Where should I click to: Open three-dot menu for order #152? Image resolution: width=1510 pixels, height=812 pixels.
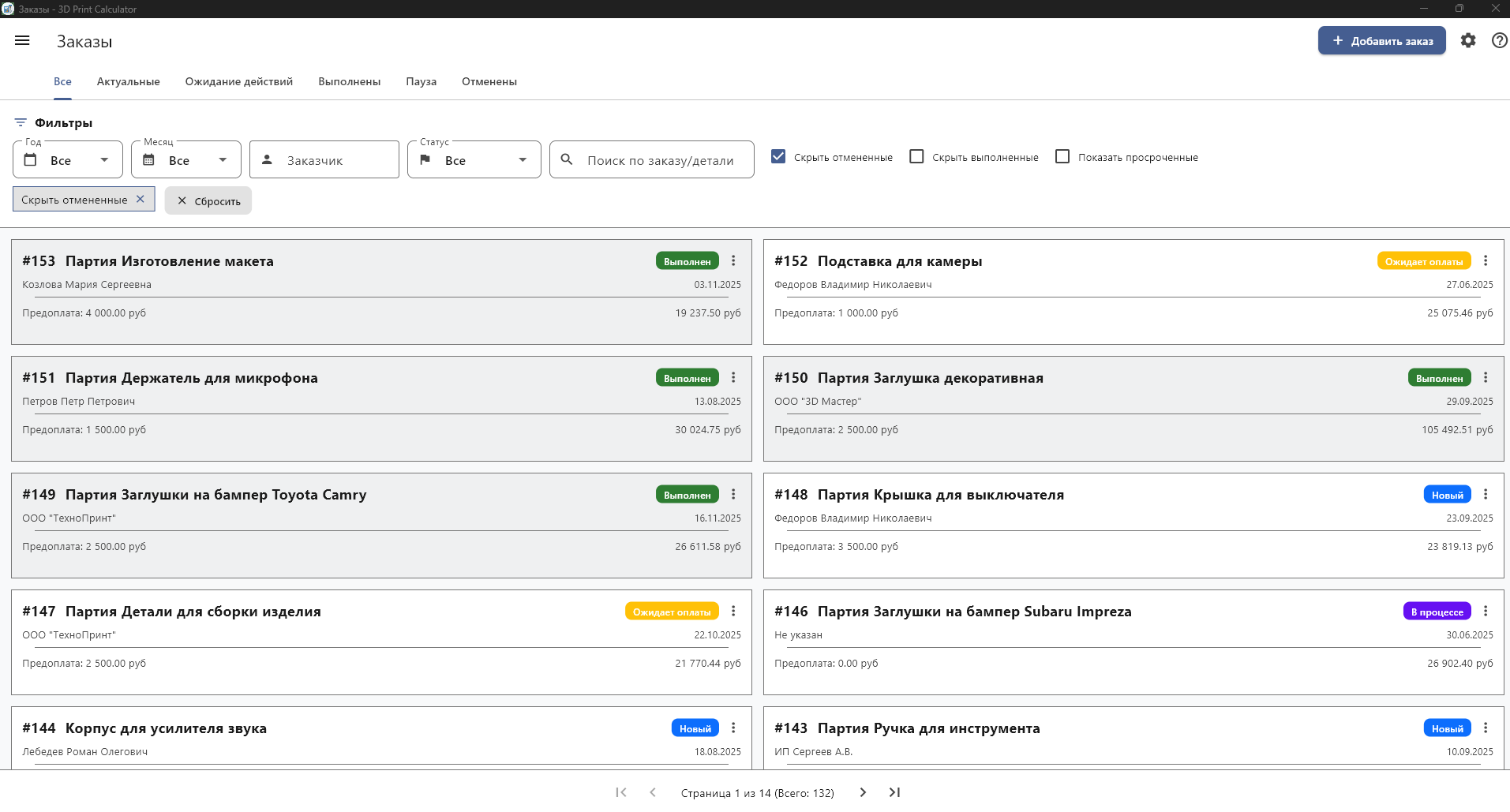click(1485, 261)
